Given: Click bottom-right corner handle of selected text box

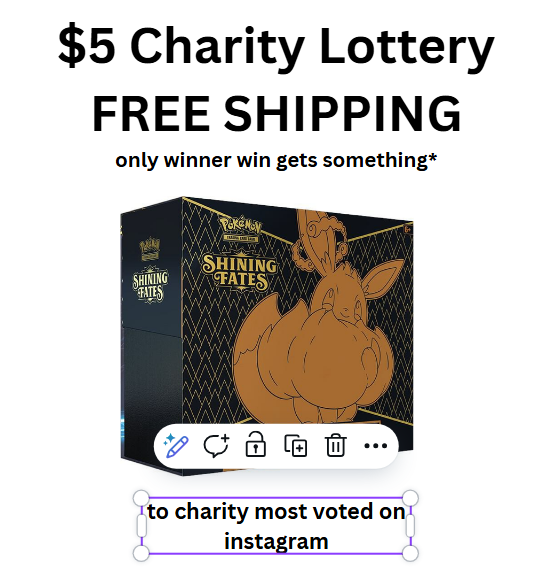Looking at the screenshot, I should [x=410, y=553].
